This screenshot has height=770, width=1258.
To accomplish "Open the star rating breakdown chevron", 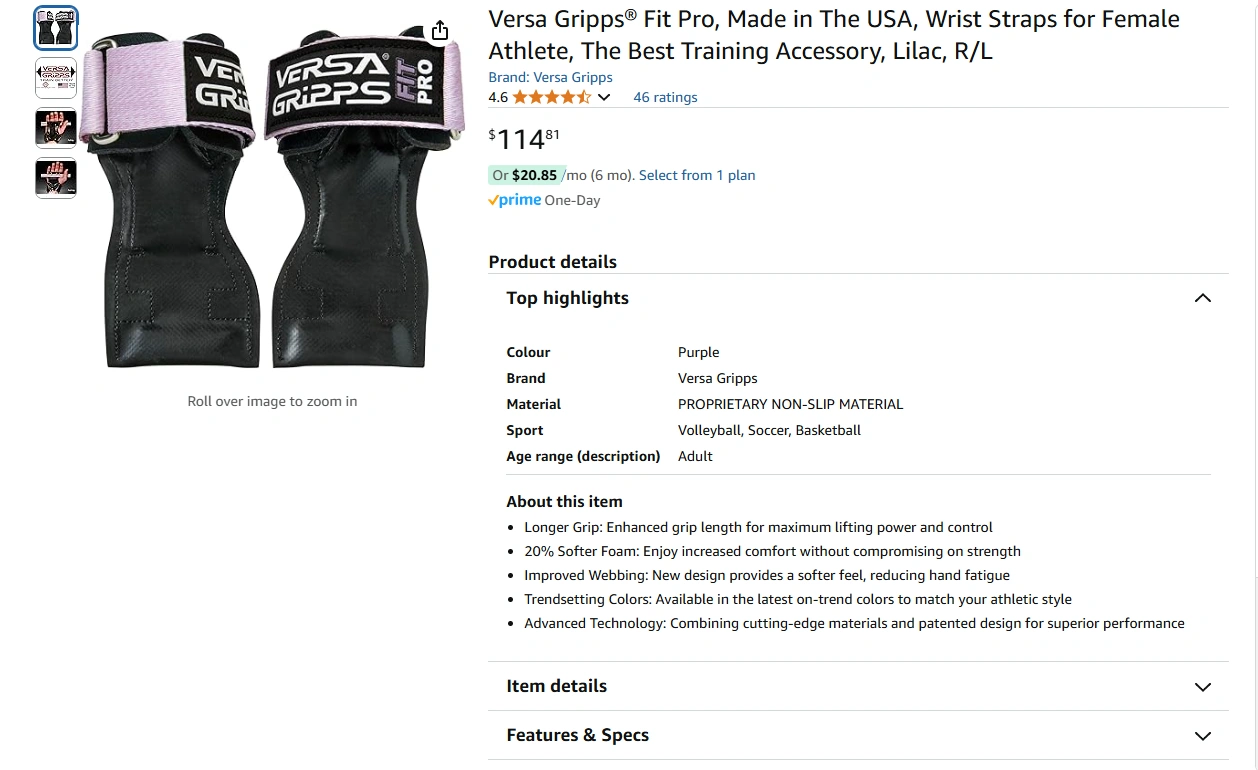I will (604, 97).
